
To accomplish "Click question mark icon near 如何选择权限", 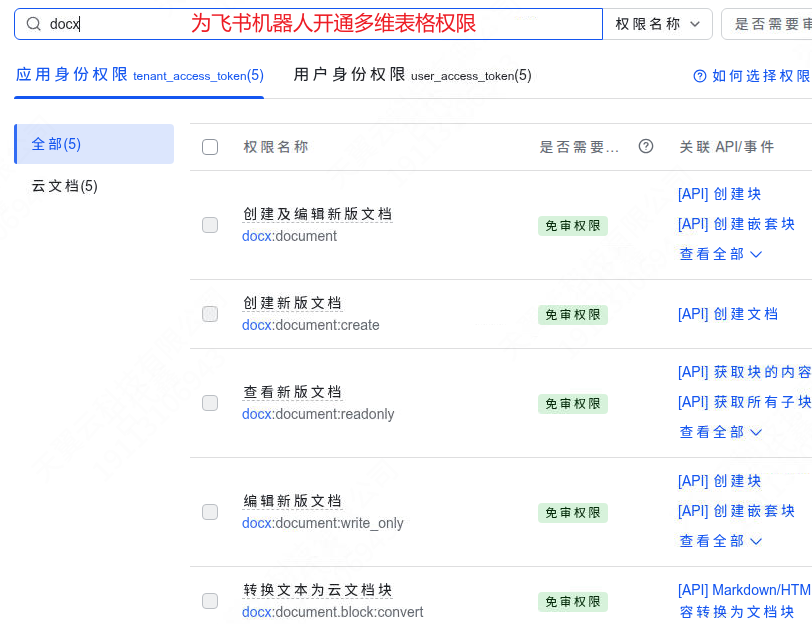I will coord(700,76).
